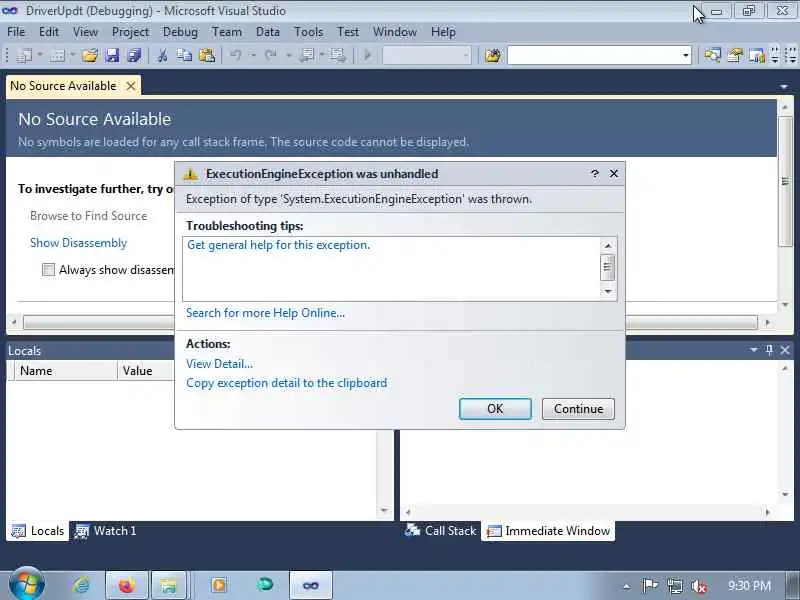This screenshot has width=800, height=600.
Task: Open the Windows Start menu
Action: pos(27,584)
